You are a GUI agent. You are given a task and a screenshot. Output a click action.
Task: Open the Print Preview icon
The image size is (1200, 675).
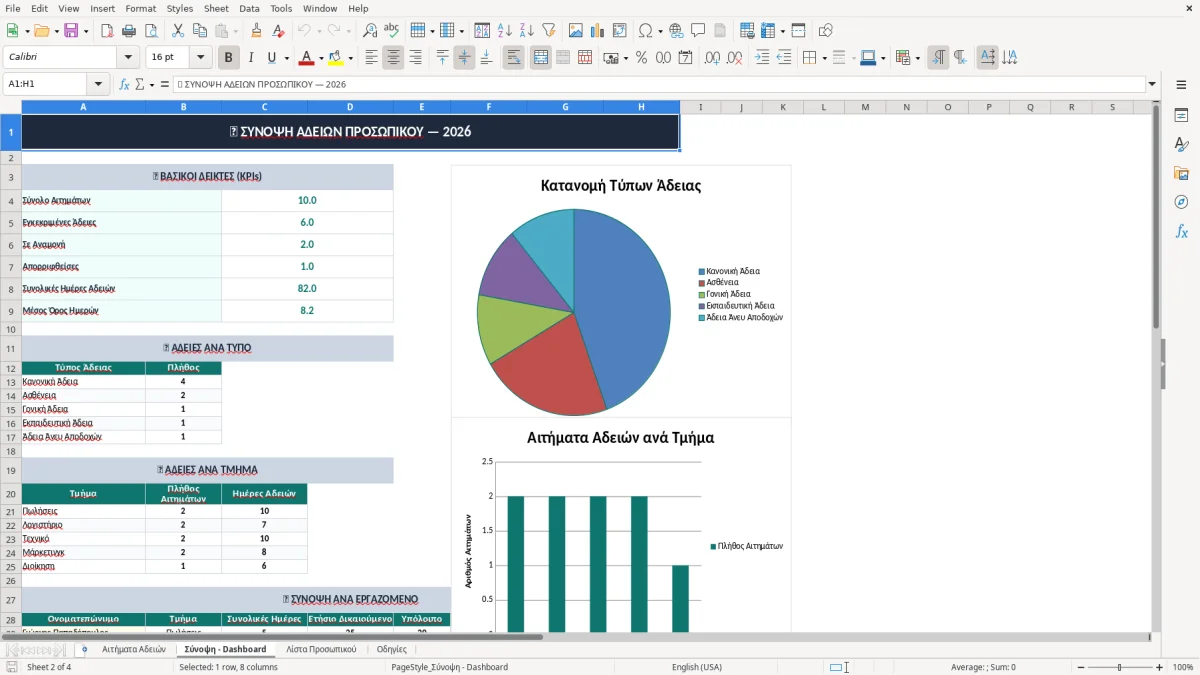point(151,31)
